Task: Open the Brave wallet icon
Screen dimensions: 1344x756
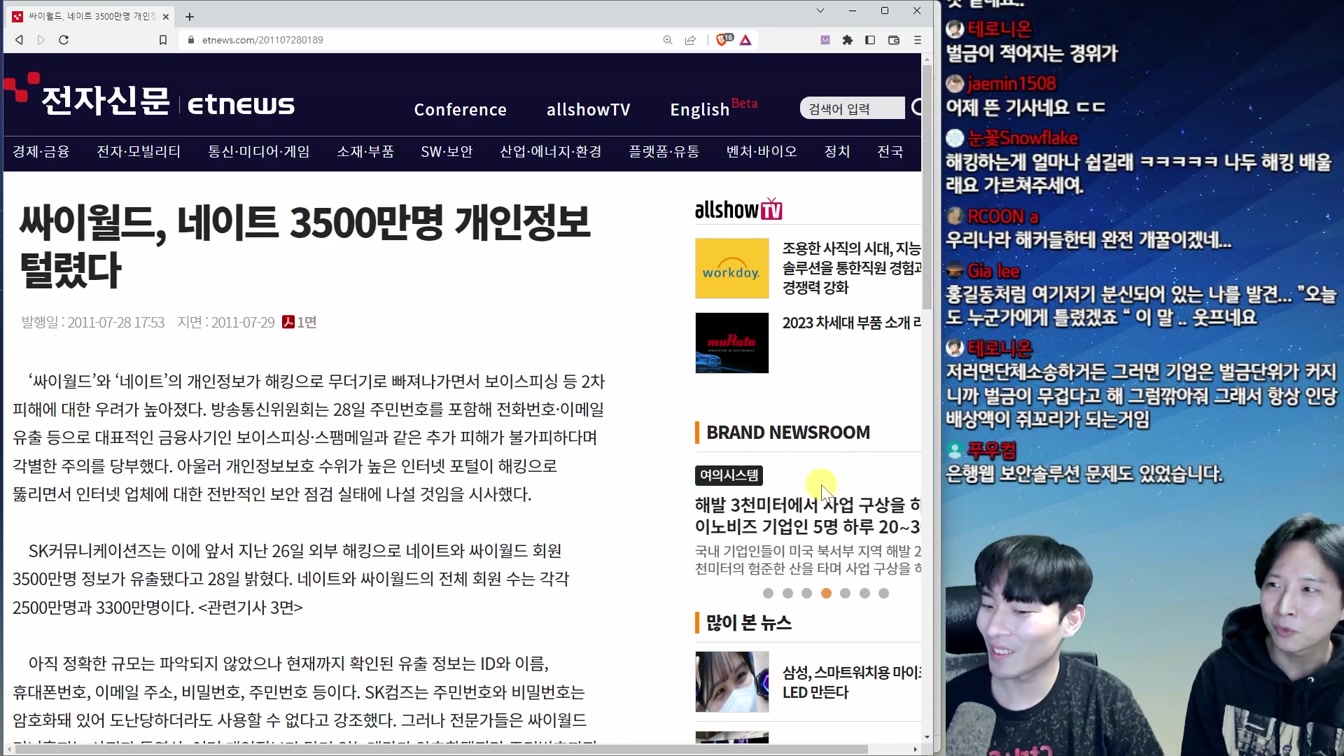Action: 894,40
